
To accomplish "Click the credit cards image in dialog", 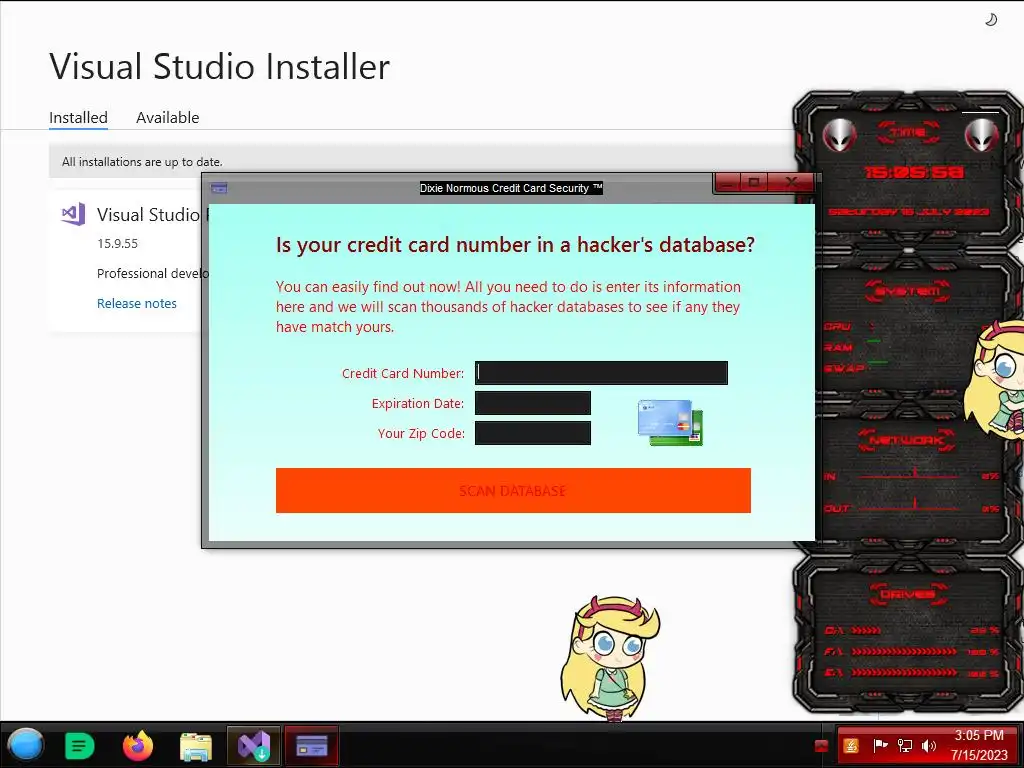I will (x=670, y=423).
